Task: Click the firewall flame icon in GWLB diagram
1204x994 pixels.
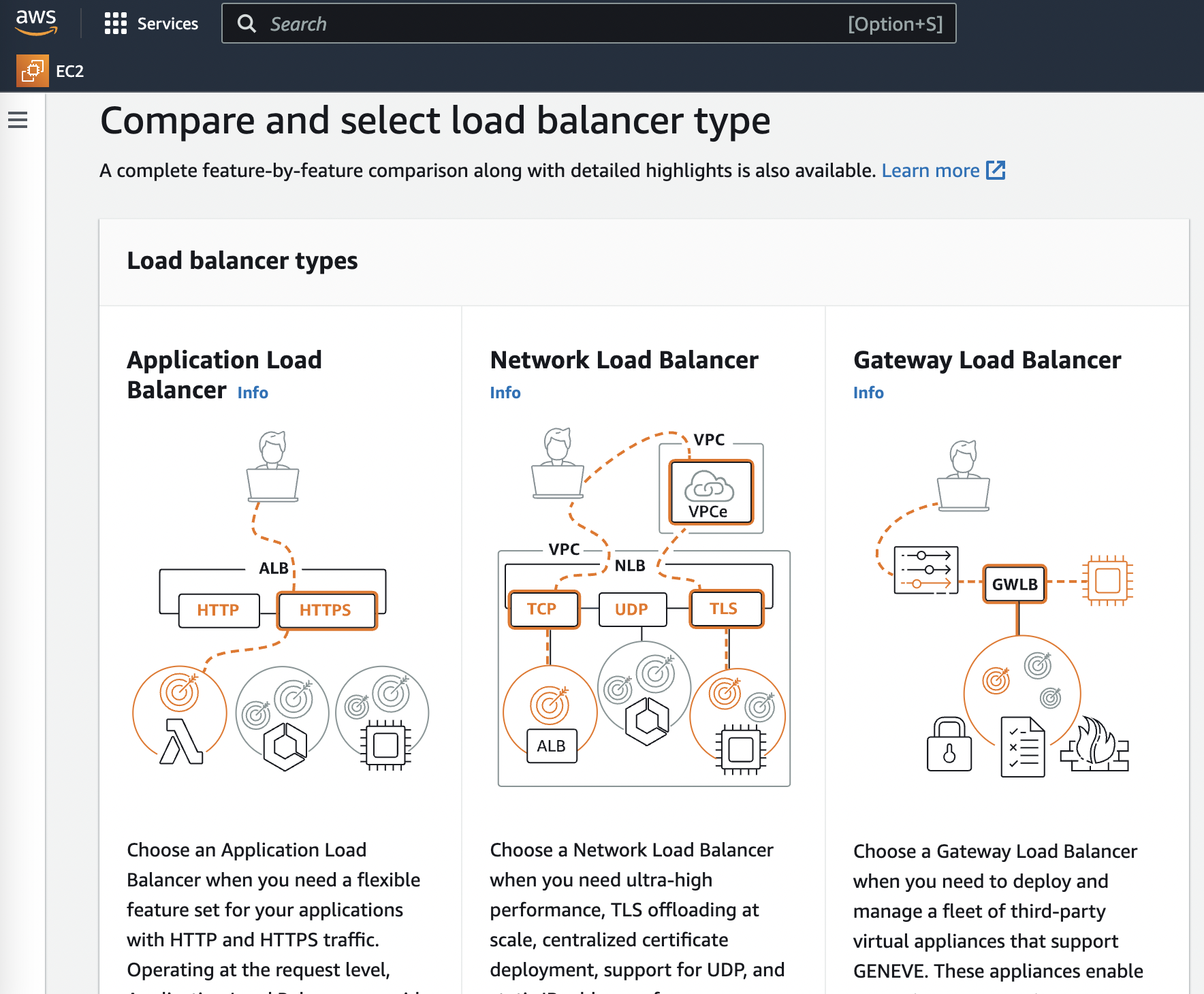Action: (1095, 743)
